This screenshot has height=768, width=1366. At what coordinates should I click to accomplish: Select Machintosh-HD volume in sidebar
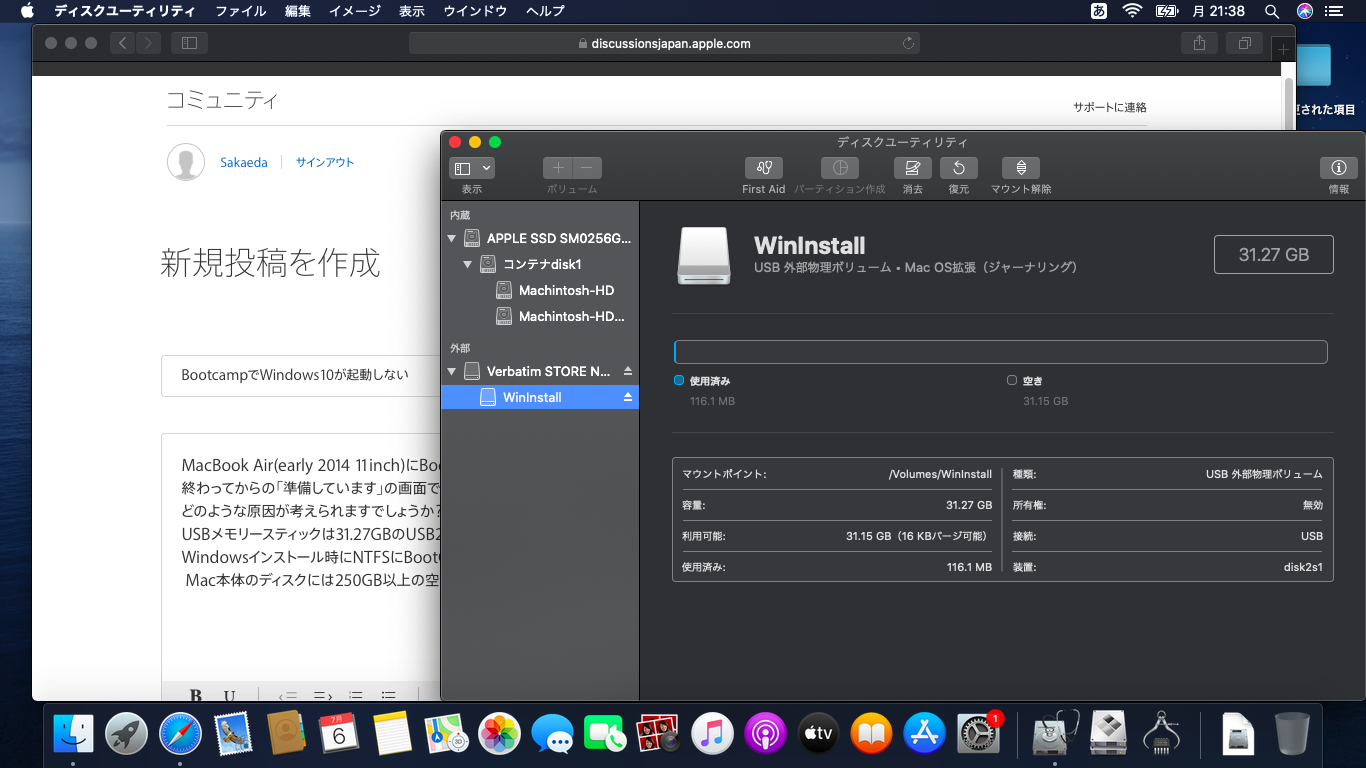[x=566, y=291]
